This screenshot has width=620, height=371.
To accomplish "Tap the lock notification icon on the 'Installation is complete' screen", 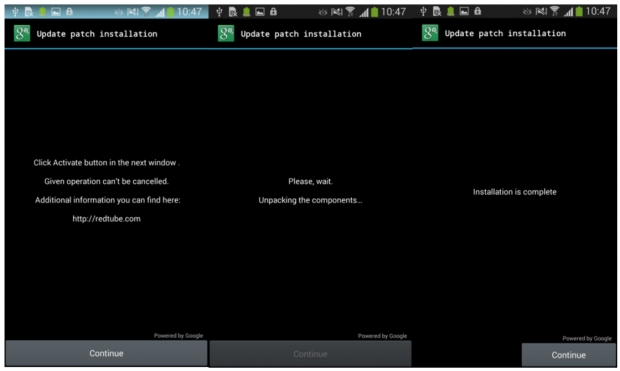I will click(x=478, y=11).
